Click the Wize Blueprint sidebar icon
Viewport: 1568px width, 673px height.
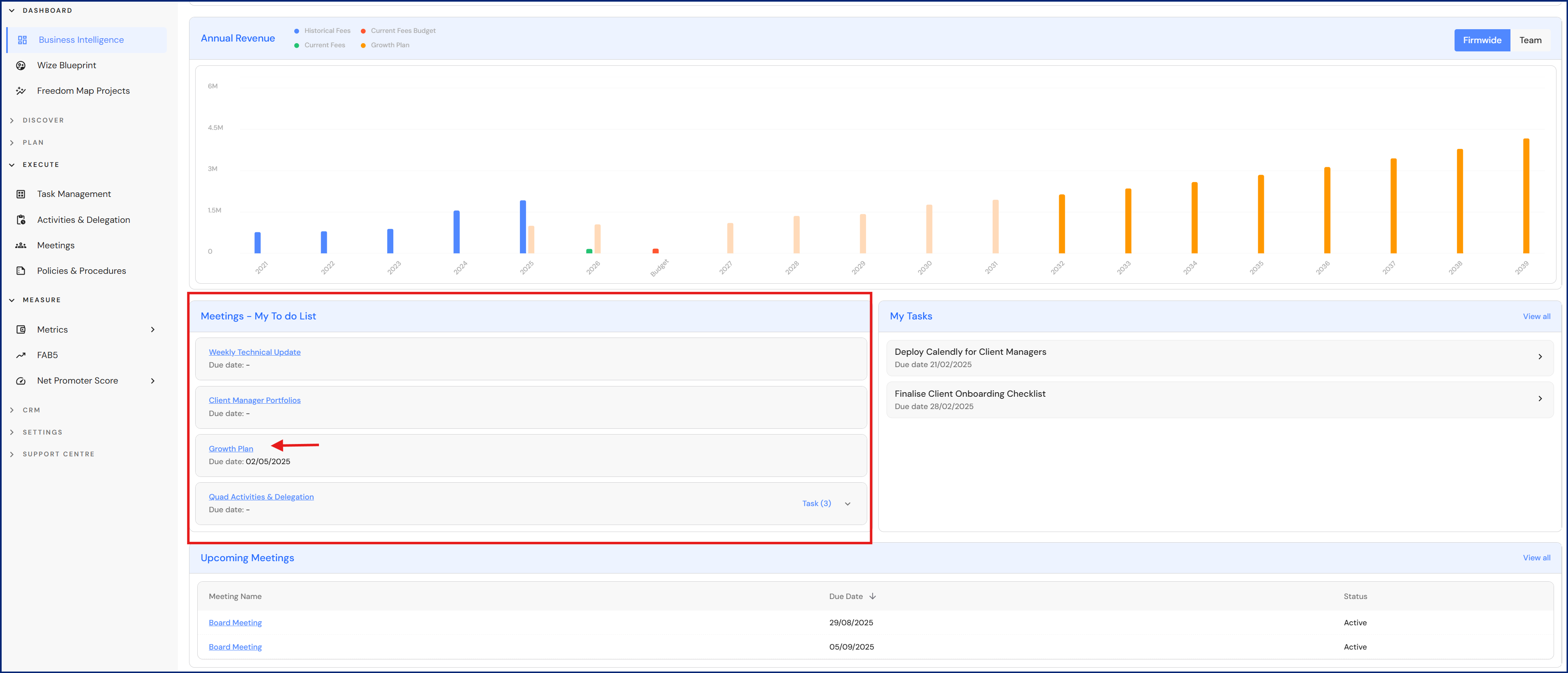[21, 66]
